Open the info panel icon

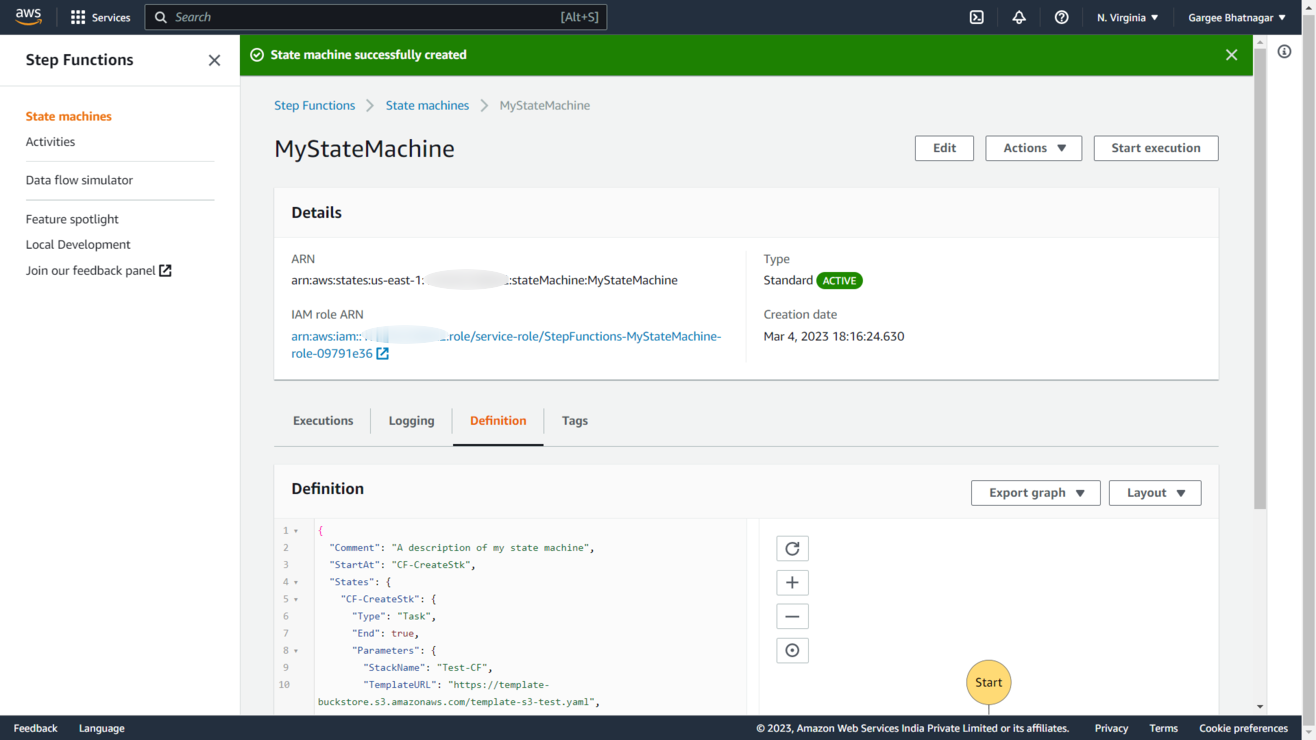(1284, 52)
